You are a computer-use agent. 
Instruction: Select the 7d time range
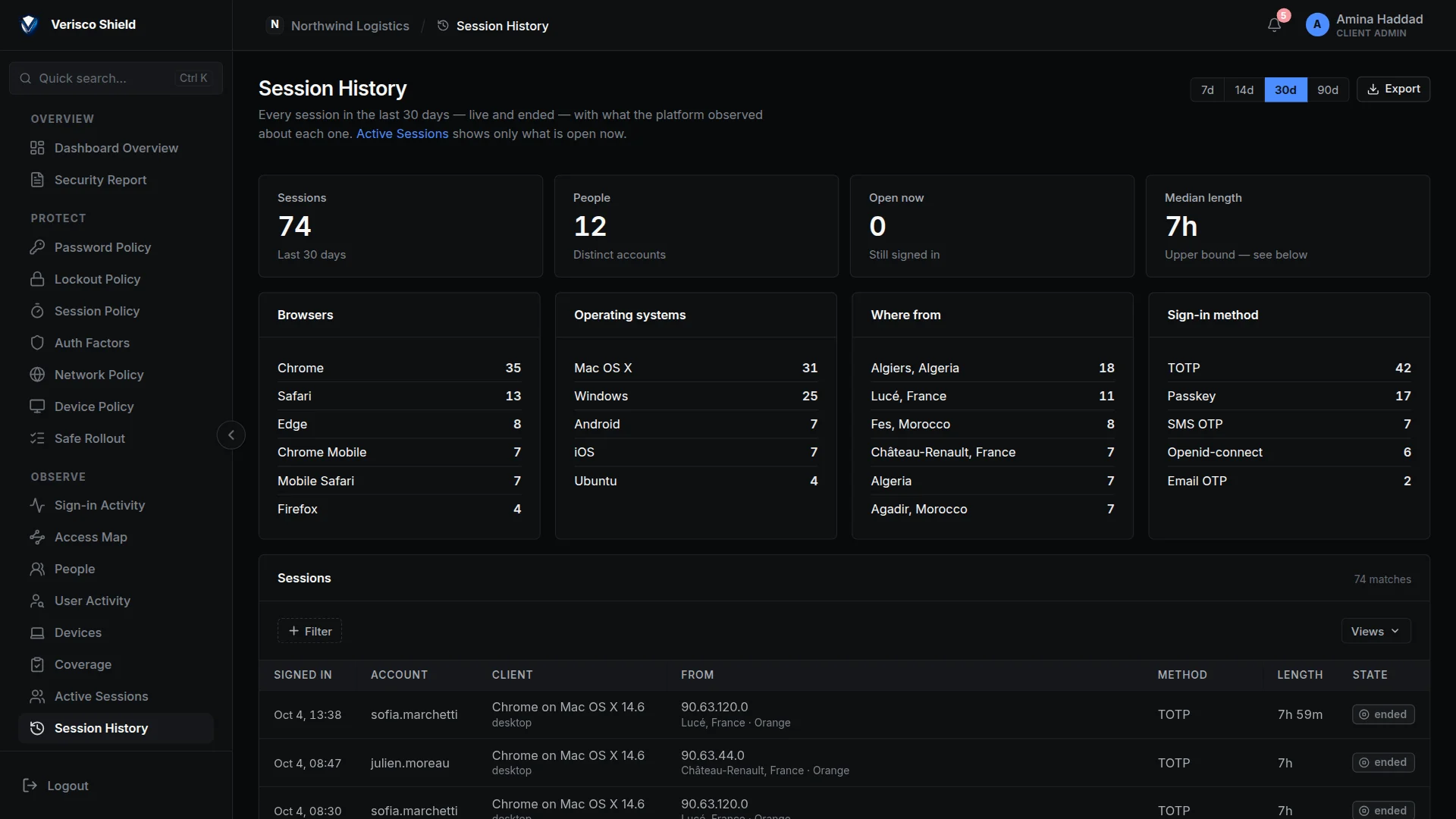(1207, 89)
